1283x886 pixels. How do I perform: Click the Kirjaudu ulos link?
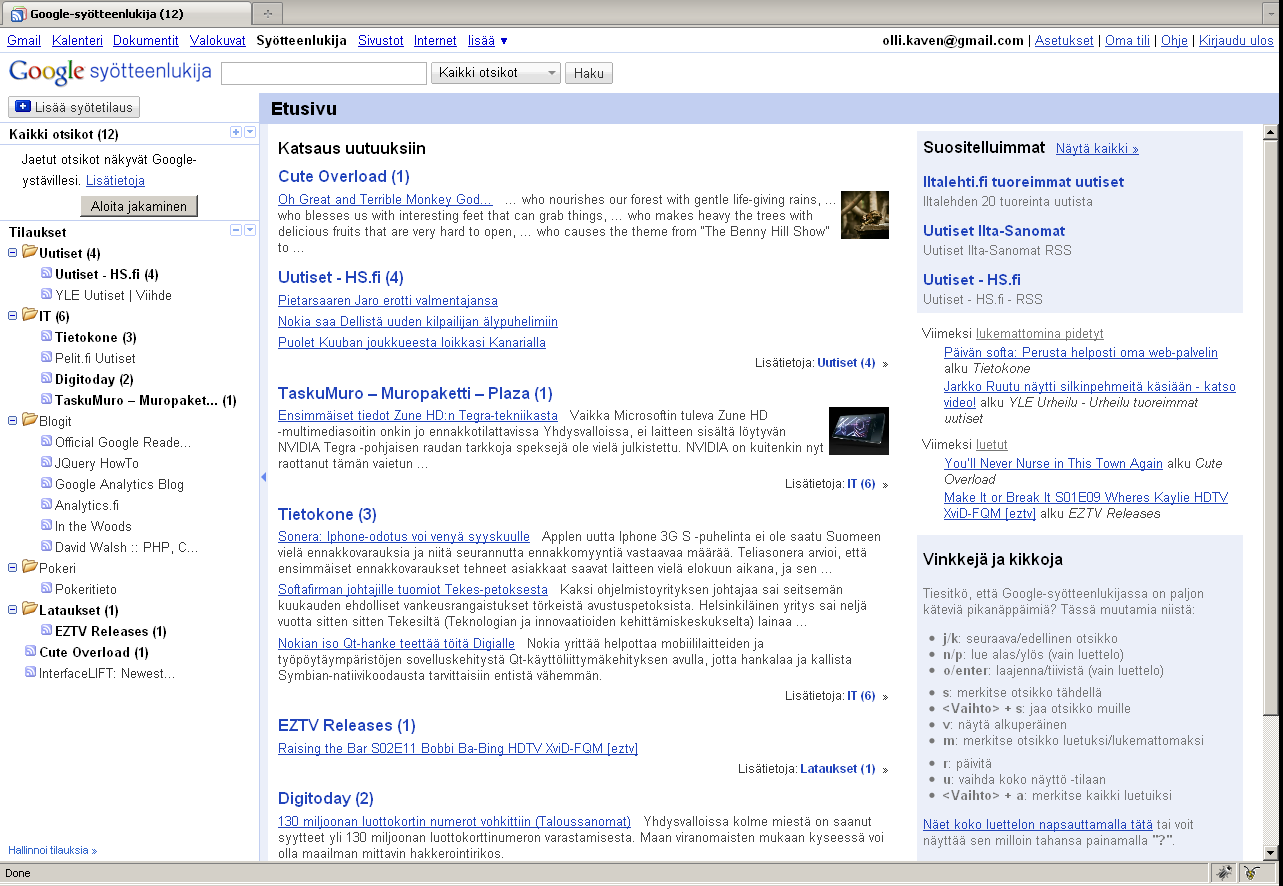pyautogui.click(x=1234, y=41)
